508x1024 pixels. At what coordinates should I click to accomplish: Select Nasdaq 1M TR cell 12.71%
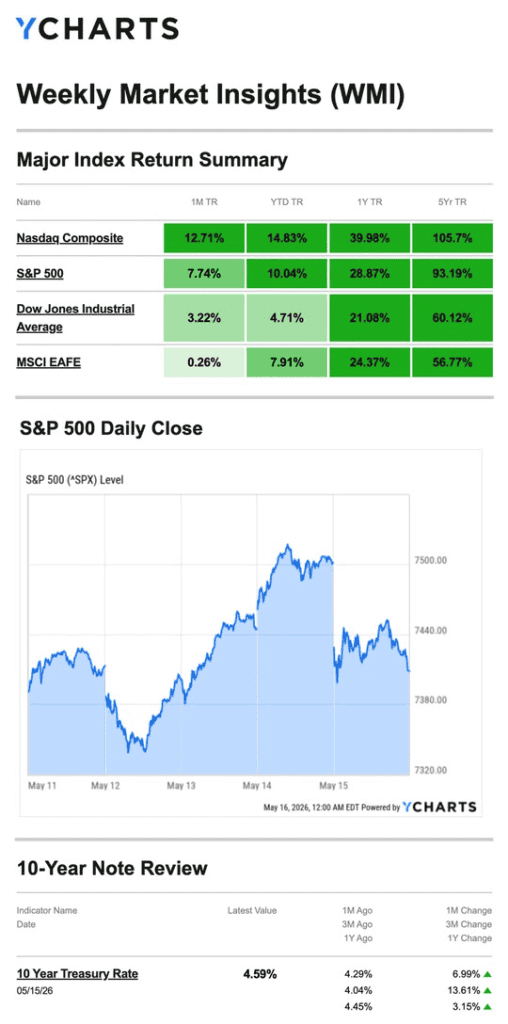tap(204, 238)
